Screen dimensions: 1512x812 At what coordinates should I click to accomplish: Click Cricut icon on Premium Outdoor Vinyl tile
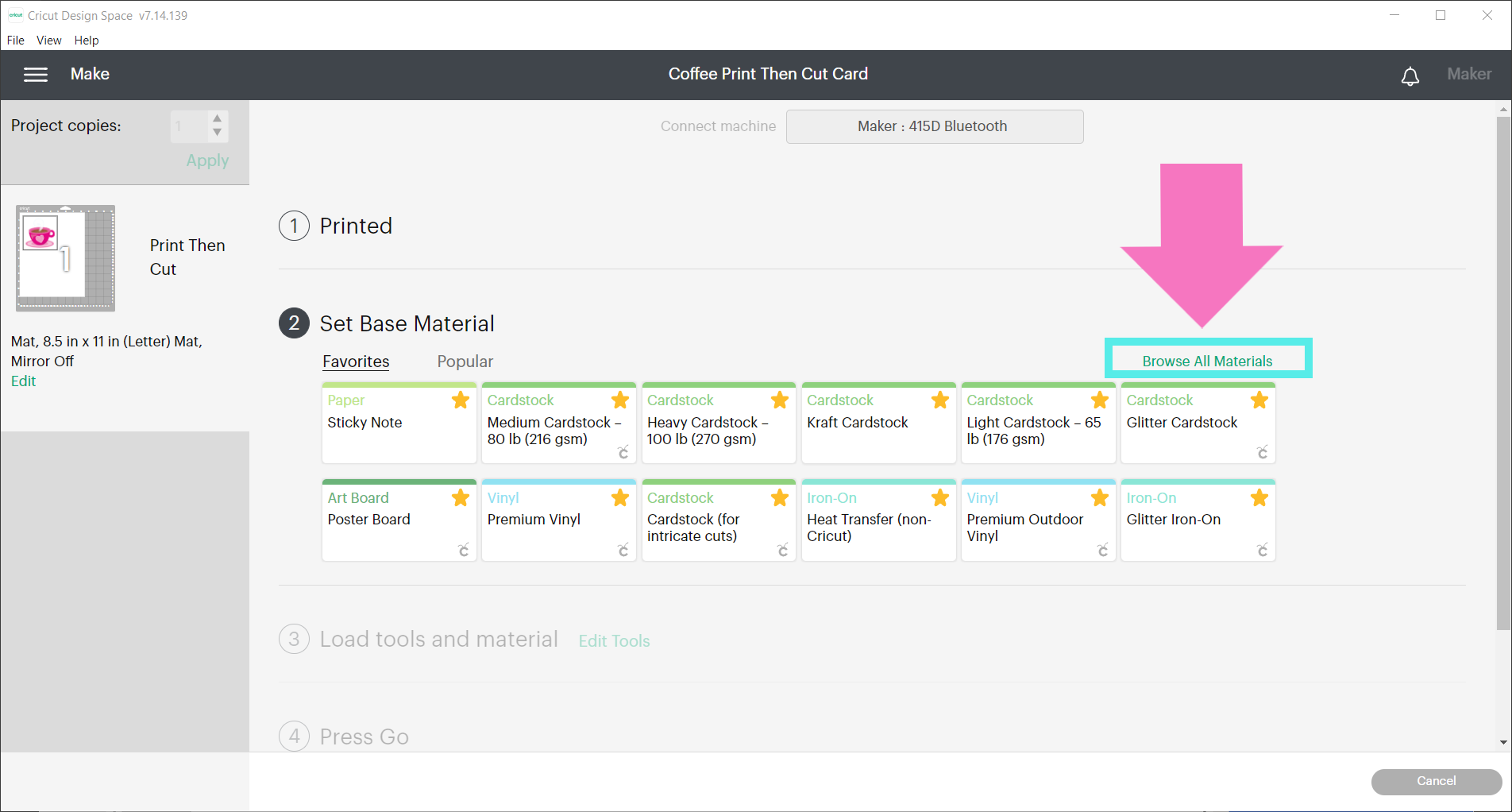pyautogui.click(x=1102, y=550)
